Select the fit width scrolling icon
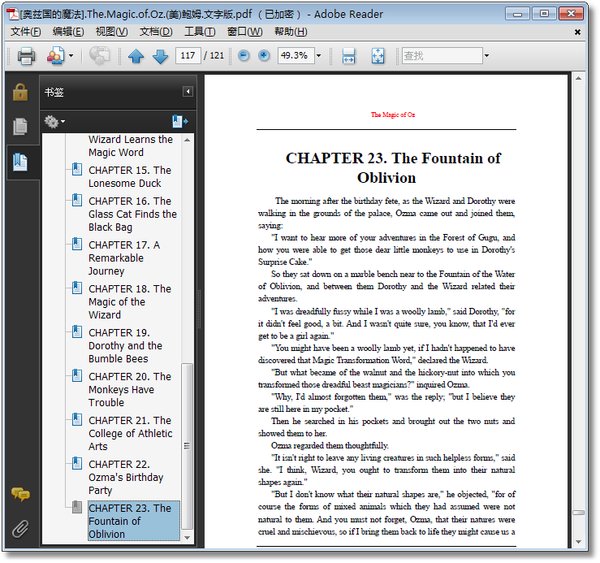Viewport: 600px width, 563px height. coord(349,56)
